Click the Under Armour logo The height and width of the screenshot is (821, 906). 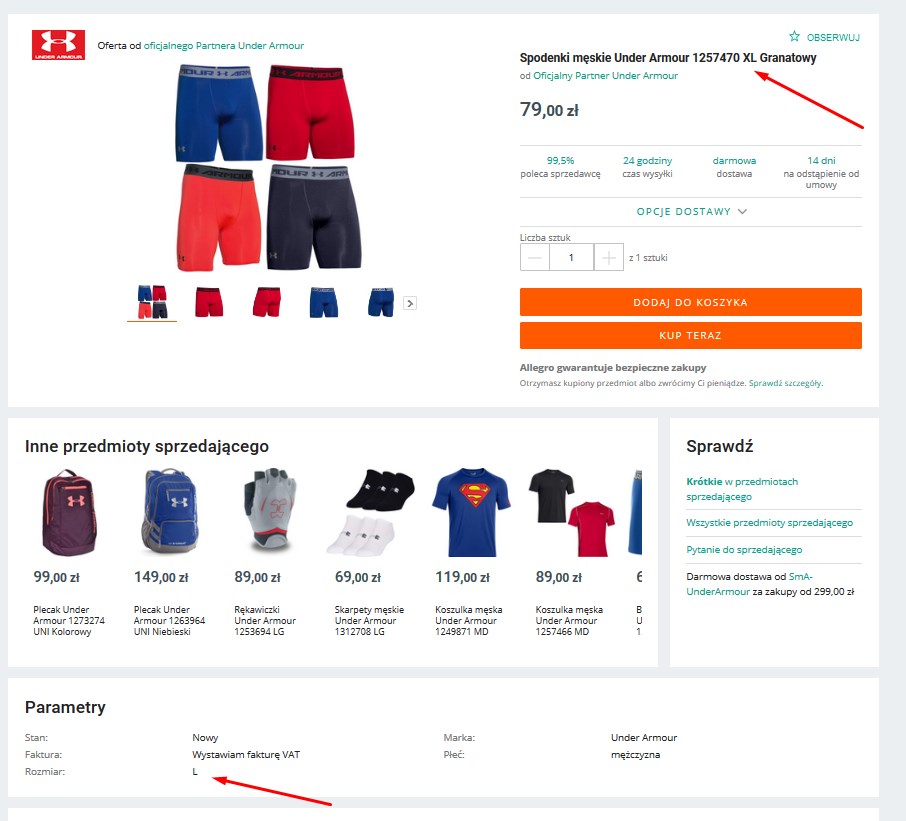point(58,45)
